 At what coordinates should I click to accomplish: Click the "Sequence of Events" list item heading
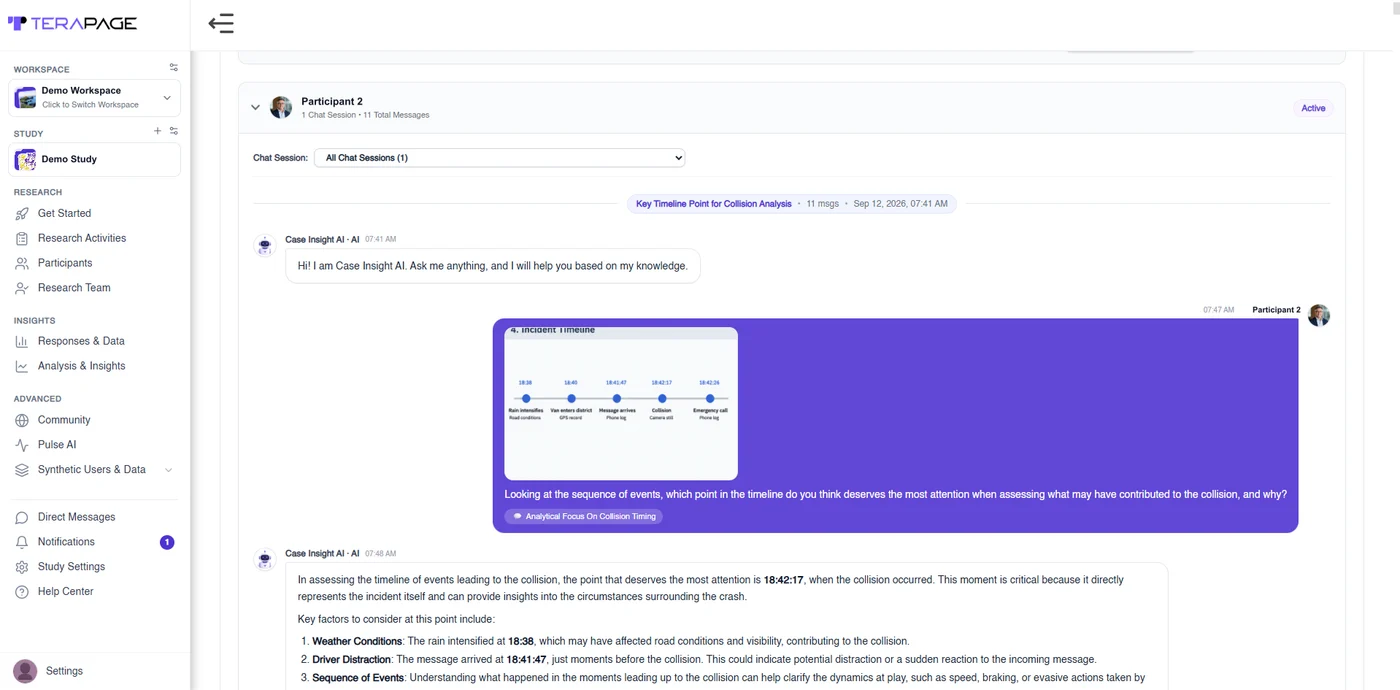point(358,678)
